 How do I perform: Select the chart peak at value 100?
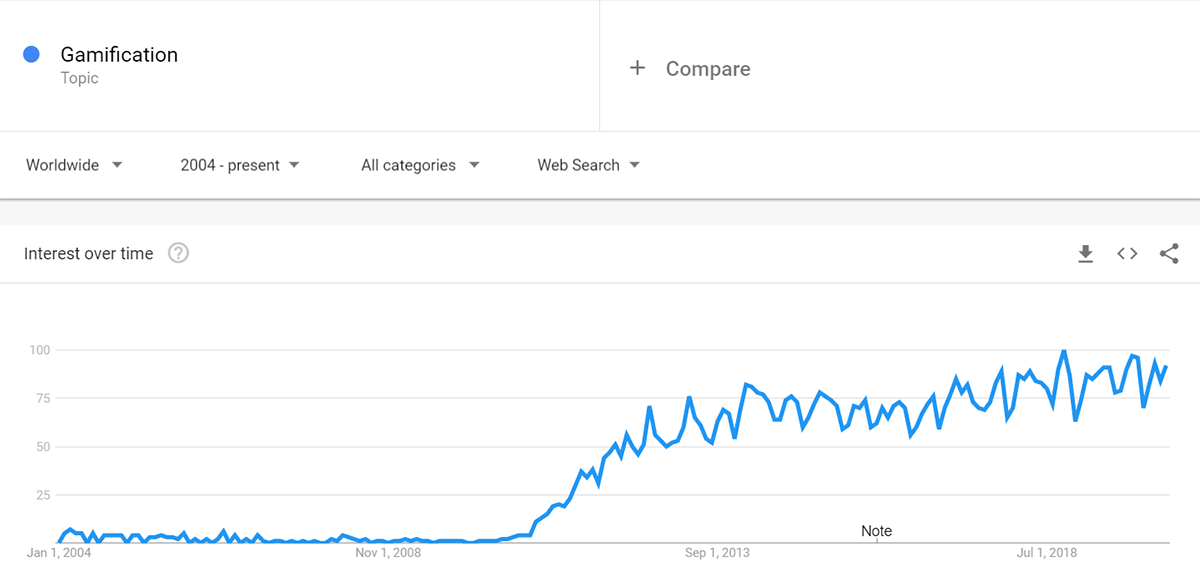tap(1063, 351)
